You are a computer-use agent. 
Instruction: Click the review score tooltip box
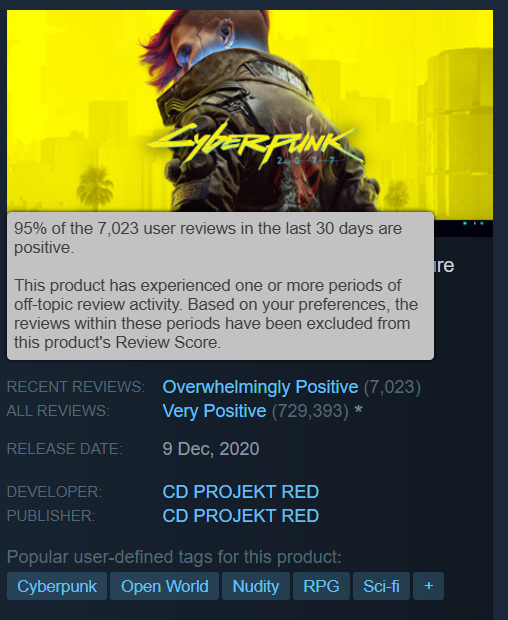point(220,286)
